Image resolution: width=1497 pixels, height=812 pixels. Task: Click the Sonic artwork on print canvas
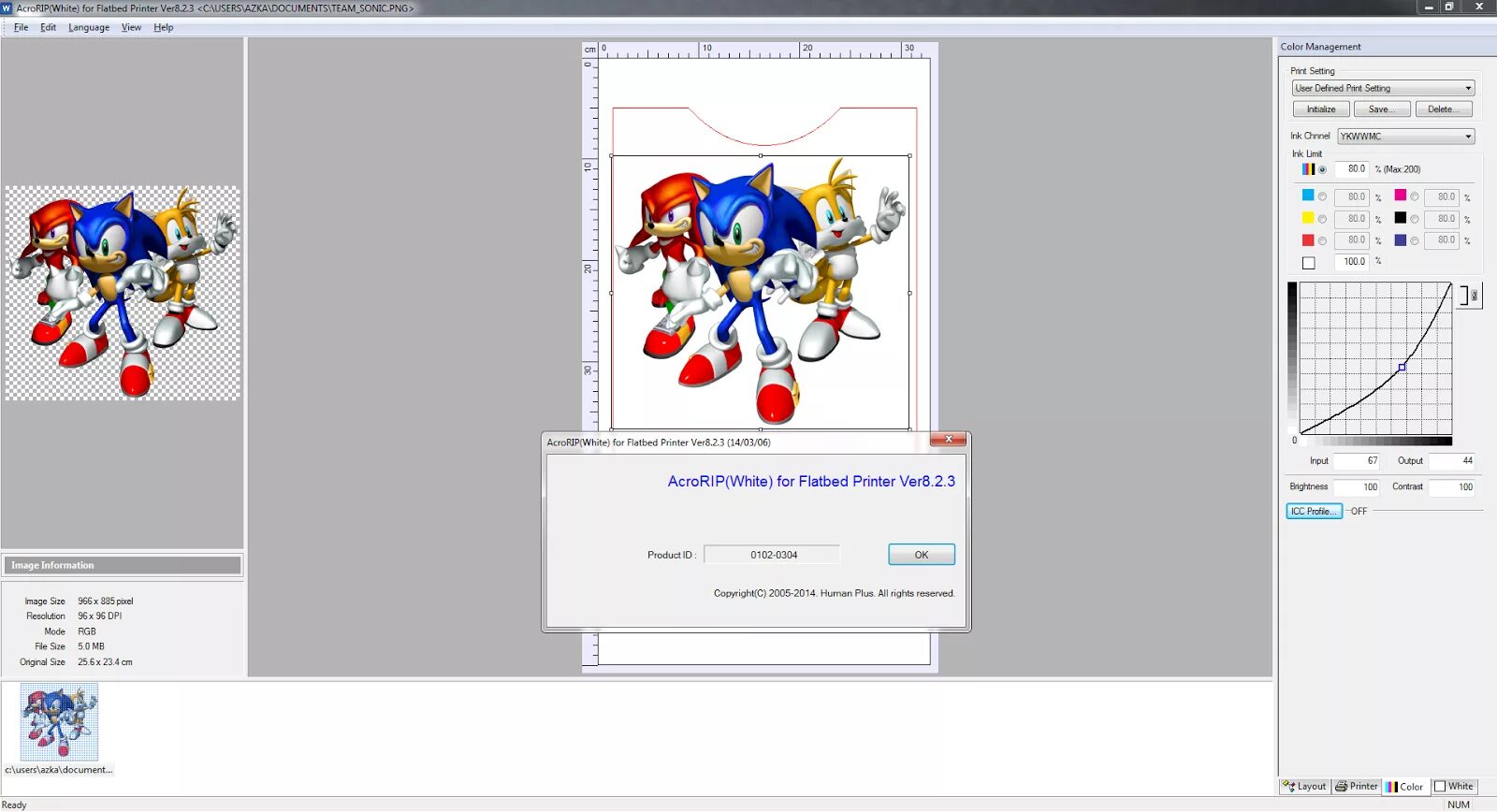[760, 292]
